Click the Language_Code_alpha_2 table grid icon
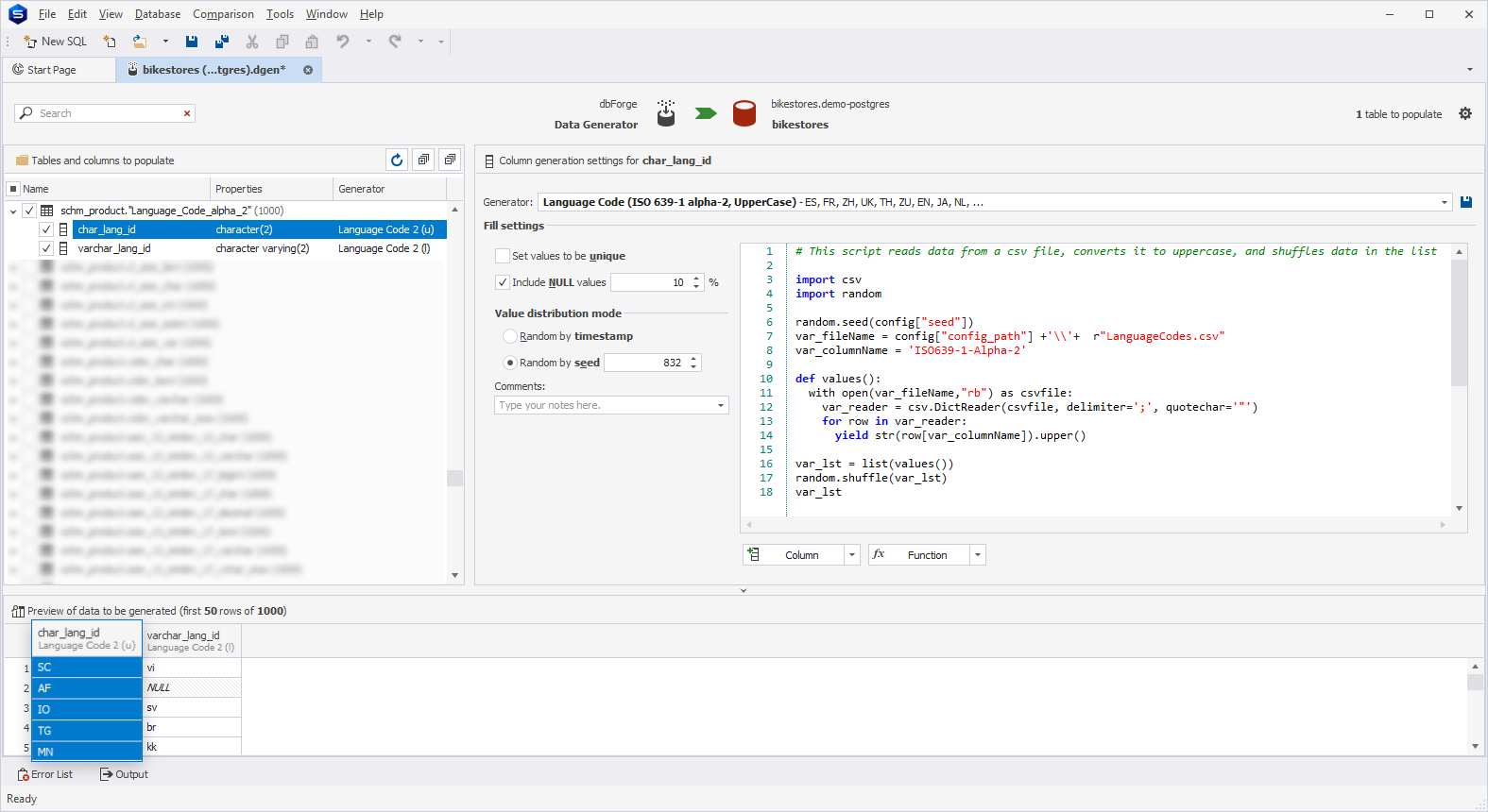The image size is (1488, 812). click(46, 211)
